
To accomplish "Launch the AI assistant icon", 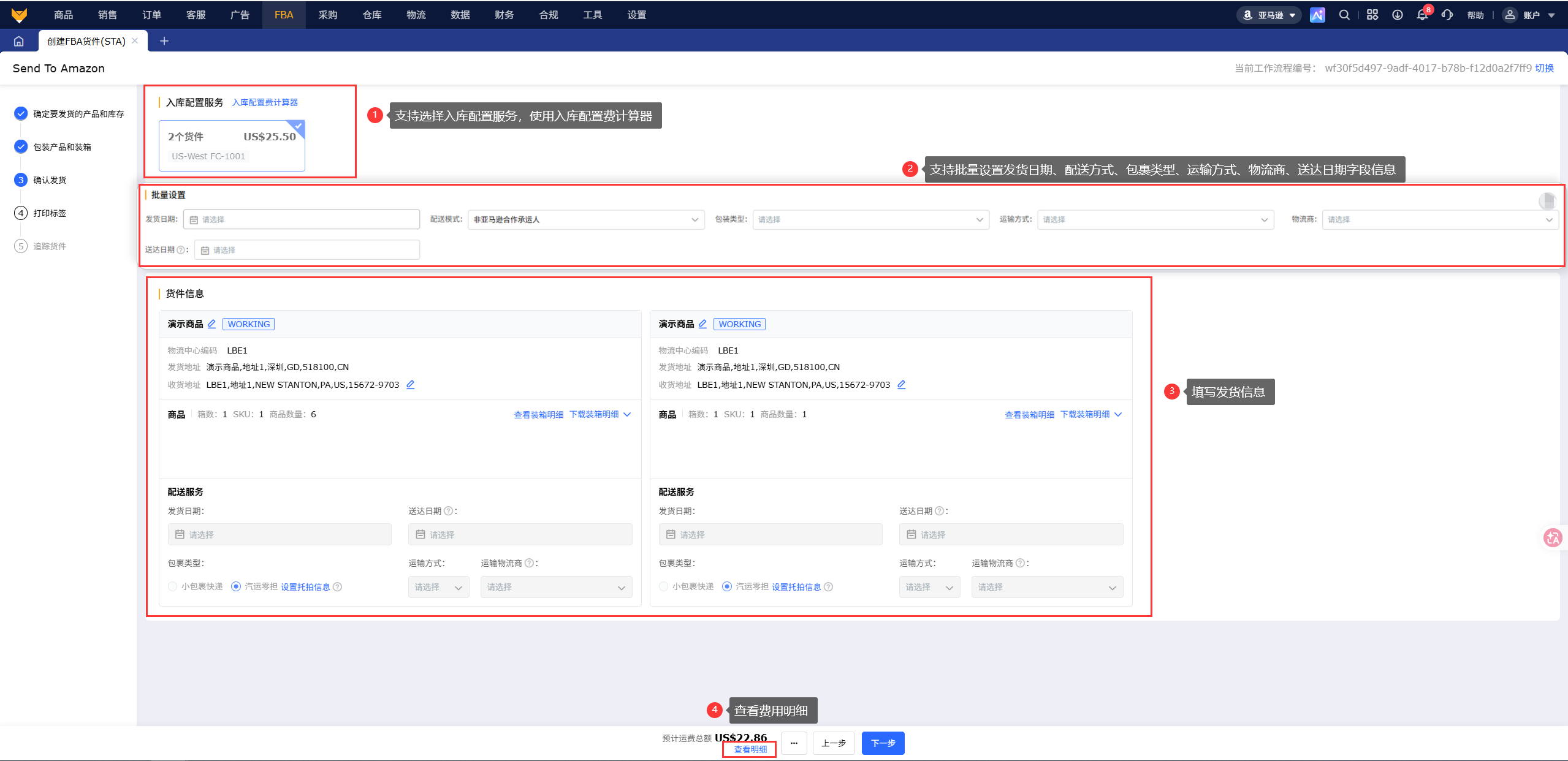I will [x=1317, y=15].
